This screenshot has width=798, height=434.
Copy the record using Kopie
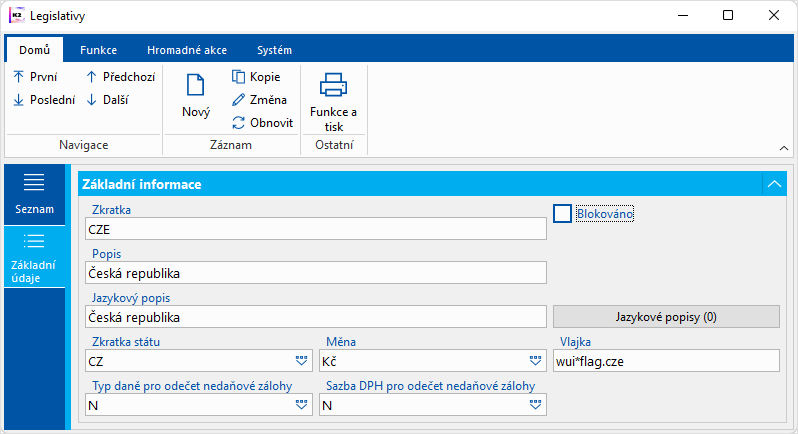pyautogui.click(x=256, y=77)
